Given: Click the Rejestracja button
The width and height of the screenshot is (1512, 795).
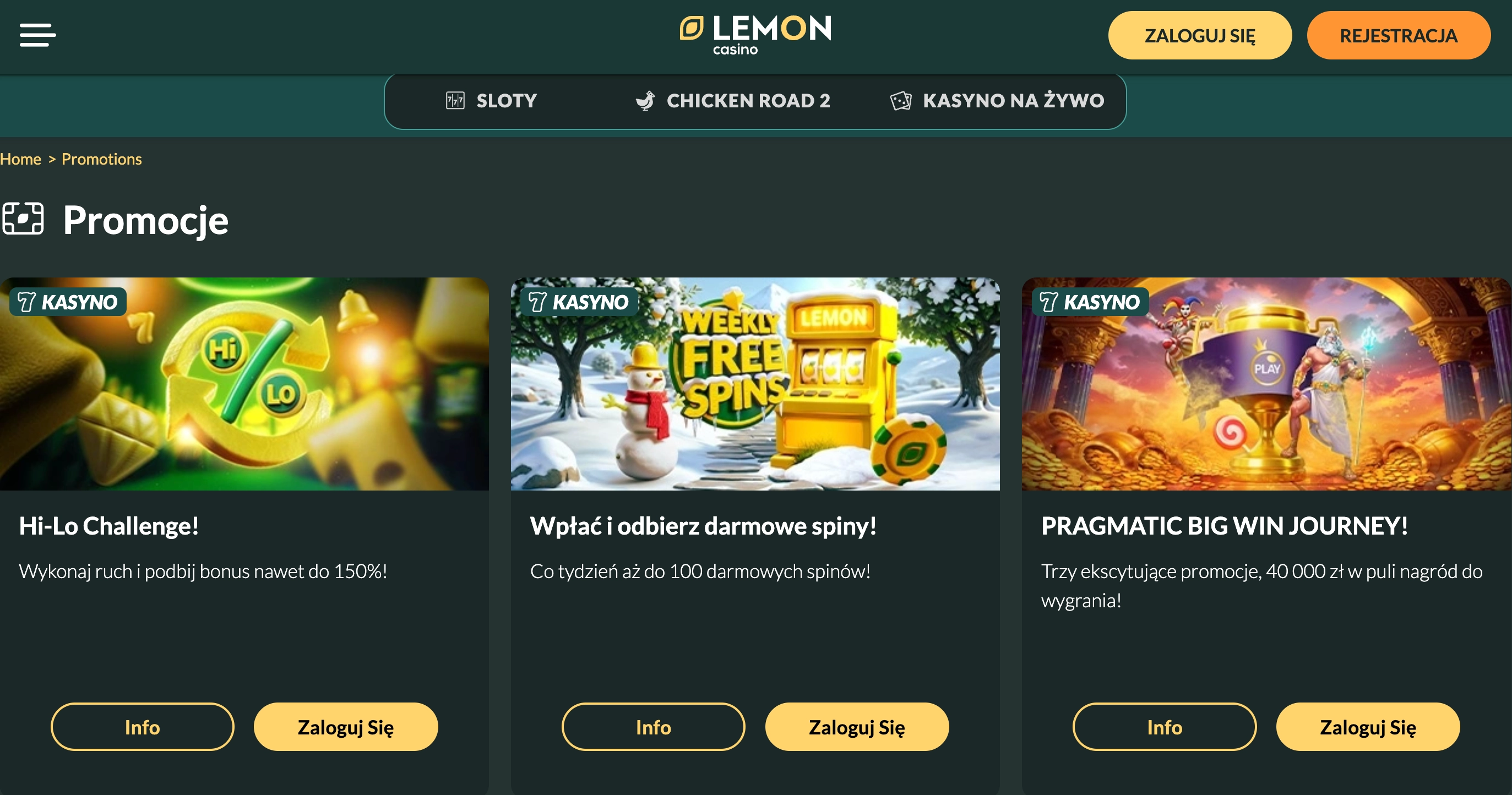Looking at the screenshot, I should click(x=1399, y=35).
